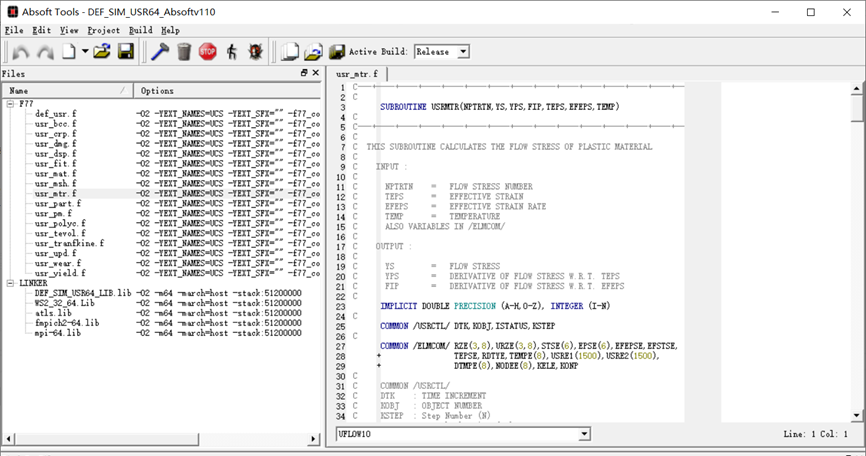Open the Build menu

click(140, 30)
